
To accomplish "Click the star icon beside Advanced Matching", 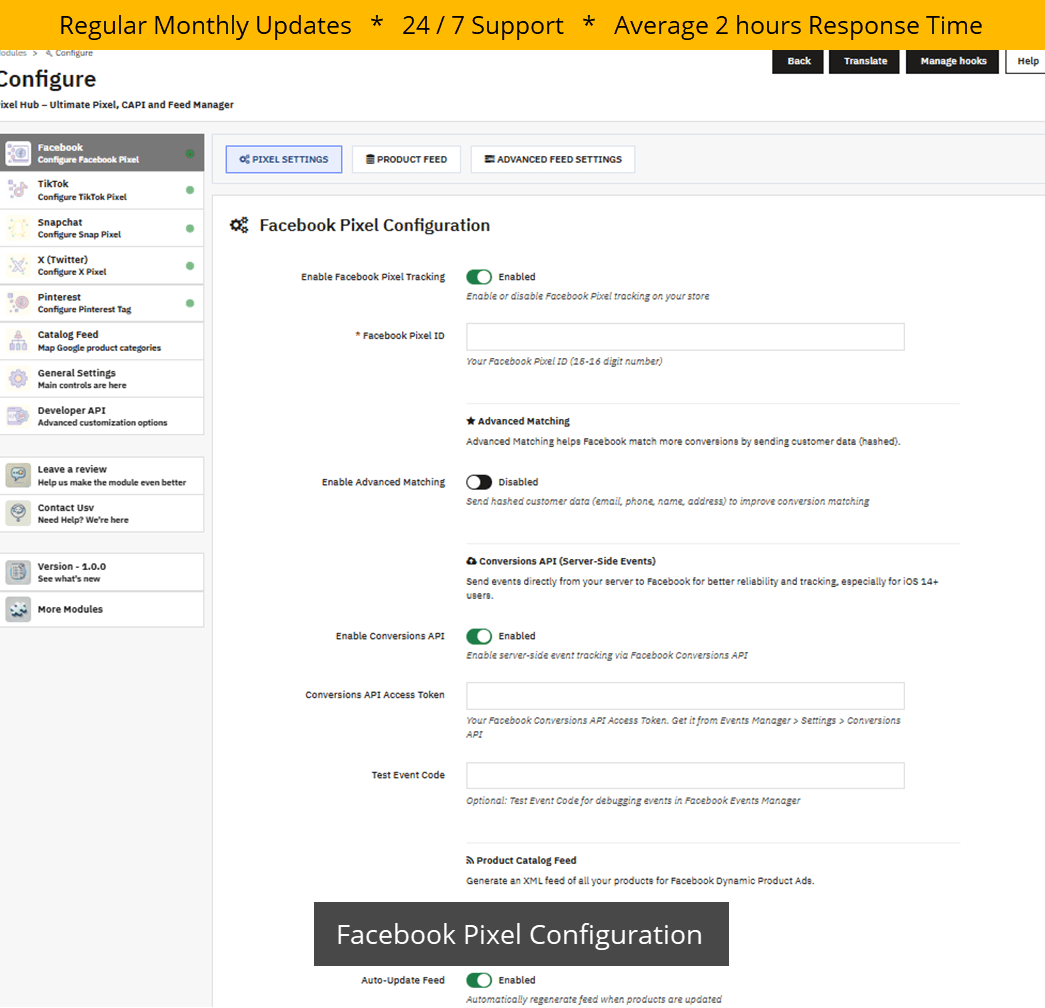I will click(x=471, y=421).
